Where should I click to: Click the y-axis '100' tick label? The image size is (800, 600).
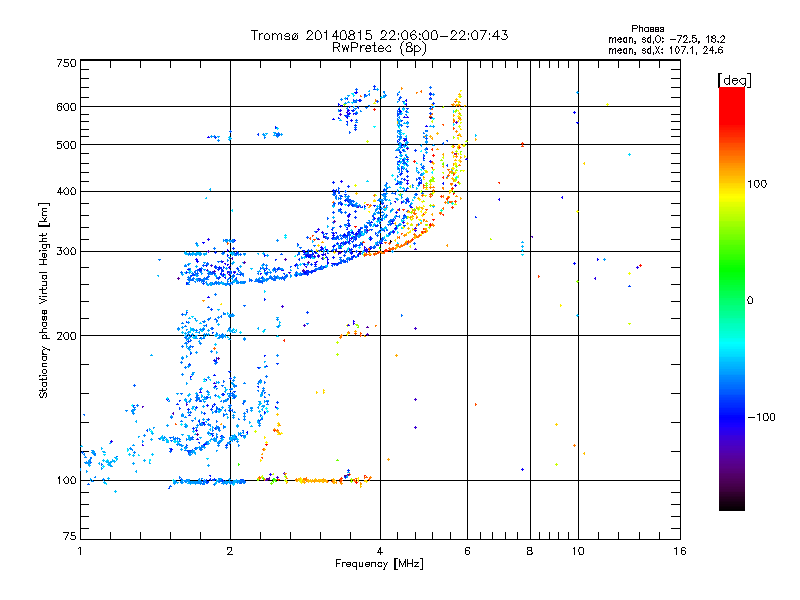[x=67, y=480]
